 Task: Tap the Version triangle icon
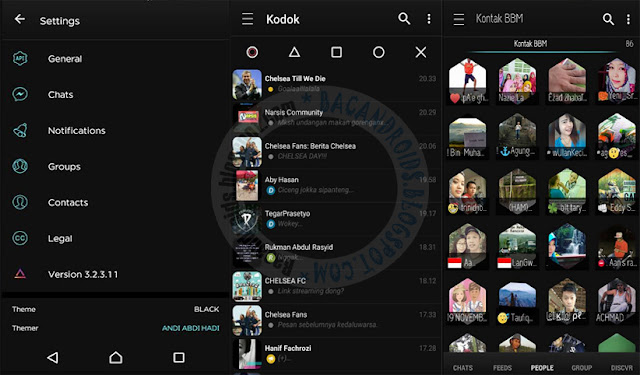point(20,274)
